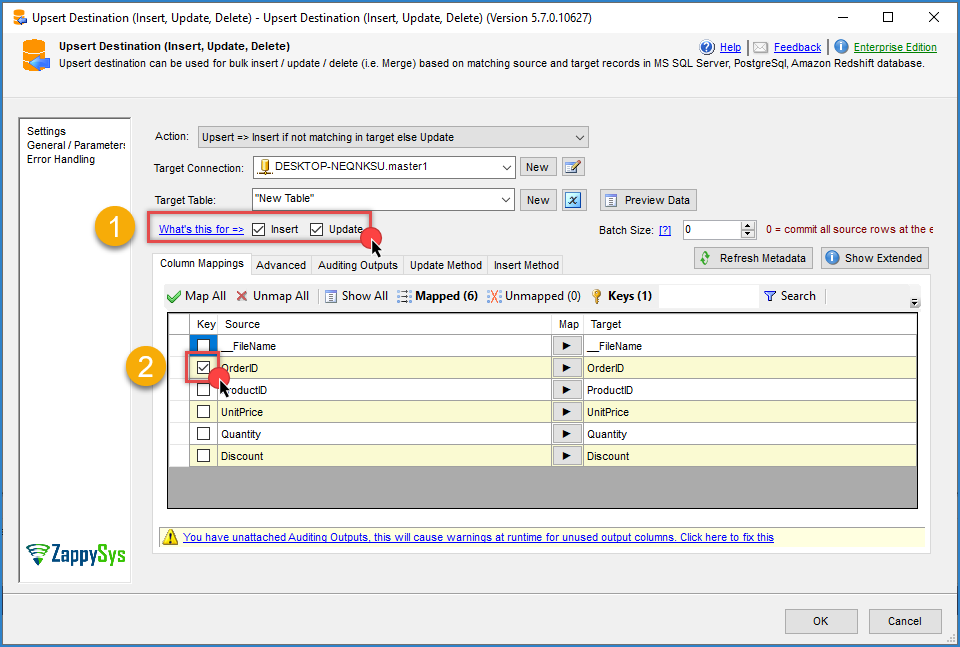Click OK button
The image size is (960, 647).
821,621
